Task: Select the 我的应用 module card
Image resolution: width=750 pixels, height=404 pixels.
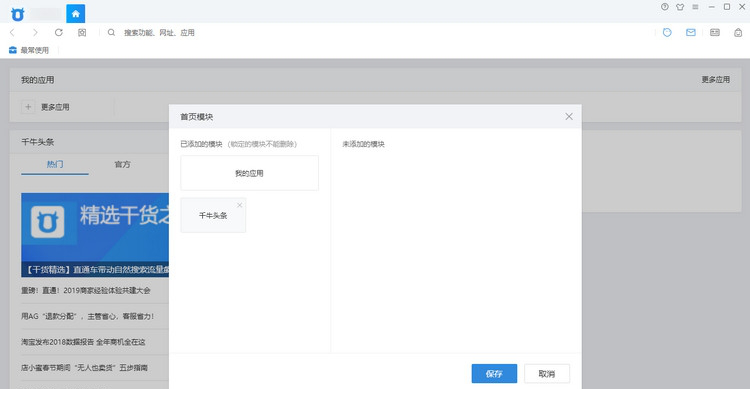Action: (x=249, y=173)
